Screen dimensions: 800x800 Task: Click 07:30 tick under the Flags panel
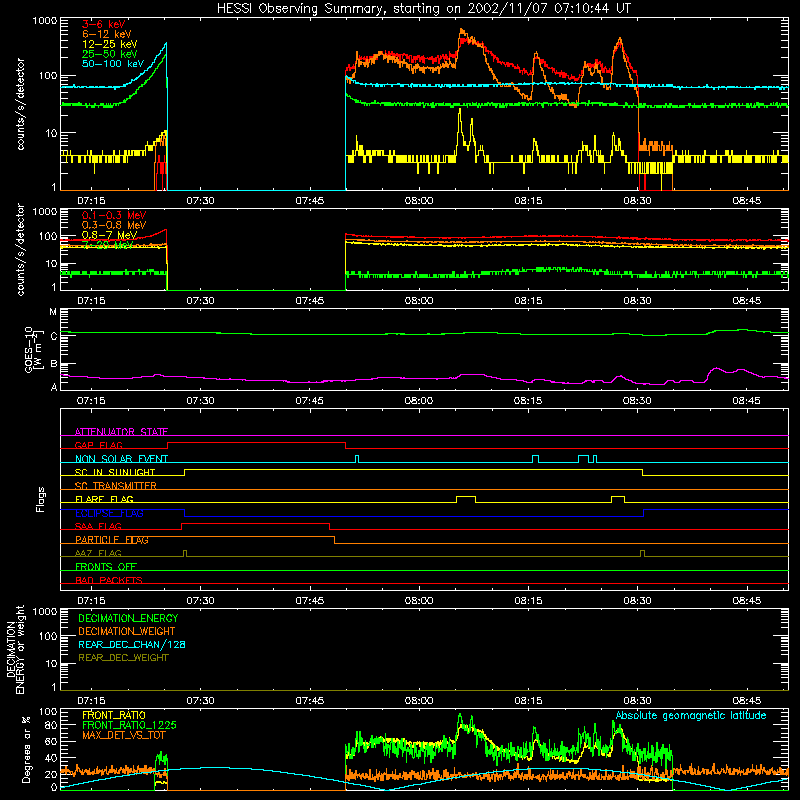(200, 601)
